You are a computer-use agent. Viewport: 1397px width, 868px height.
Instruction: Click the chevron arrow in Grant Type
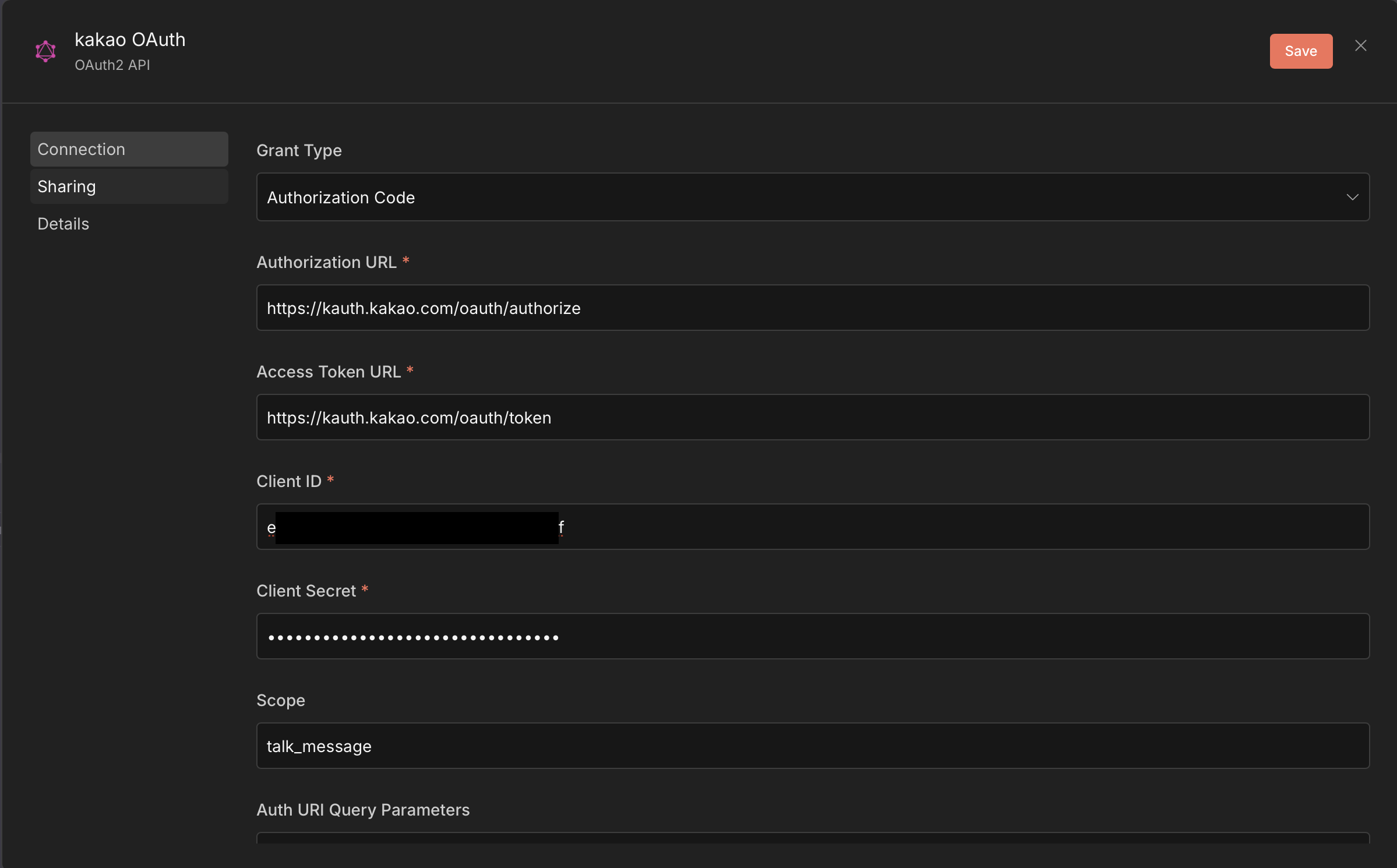pyautogui.click(x=1352, y=197)
